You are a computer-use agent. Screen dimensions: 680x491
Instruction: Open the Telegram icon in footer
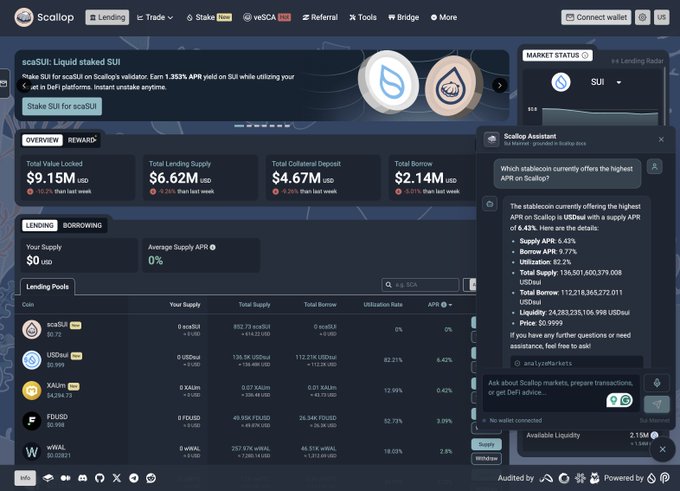pos(134,478)
